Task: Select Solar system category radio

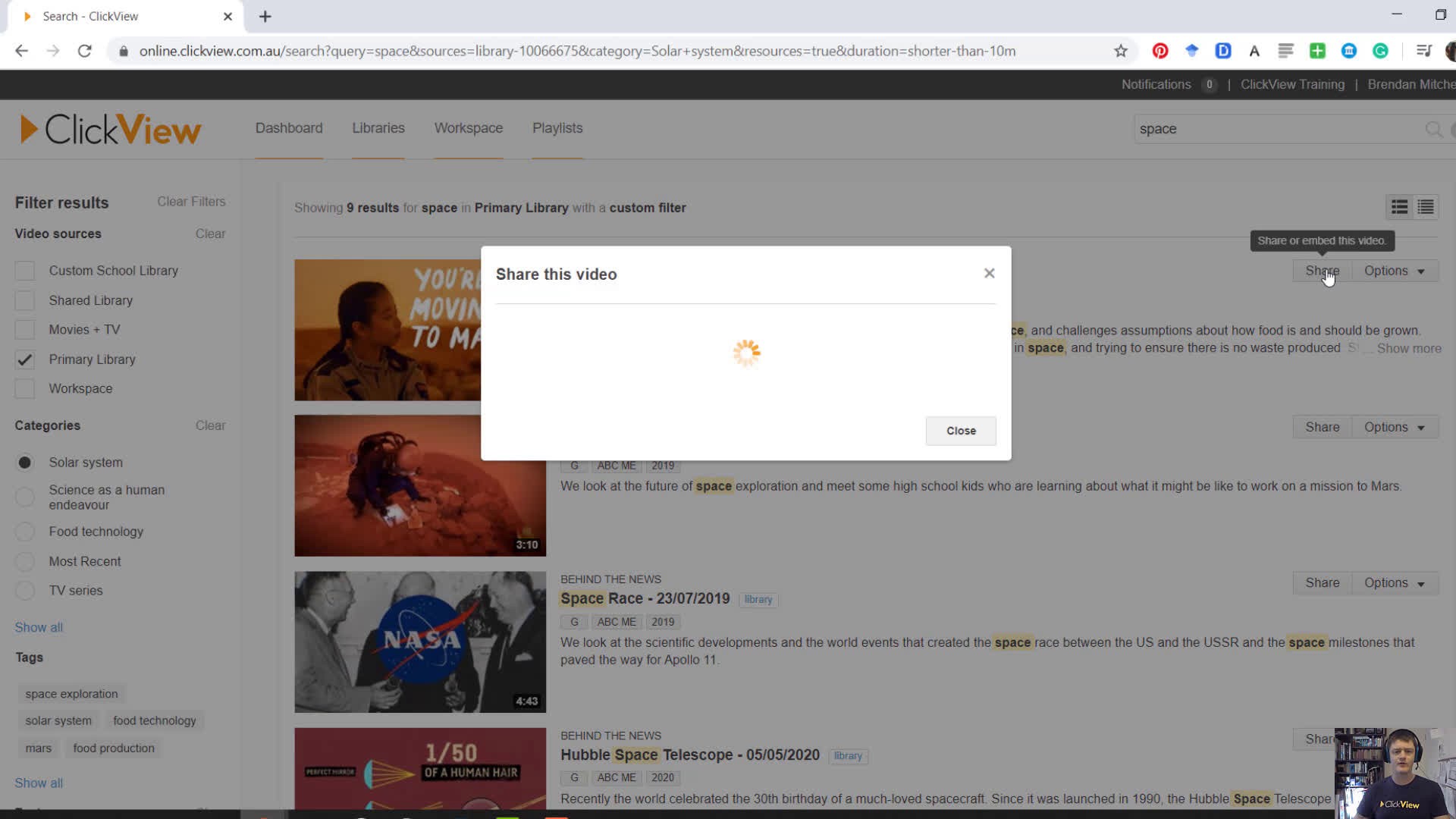Action: [25, 463]
